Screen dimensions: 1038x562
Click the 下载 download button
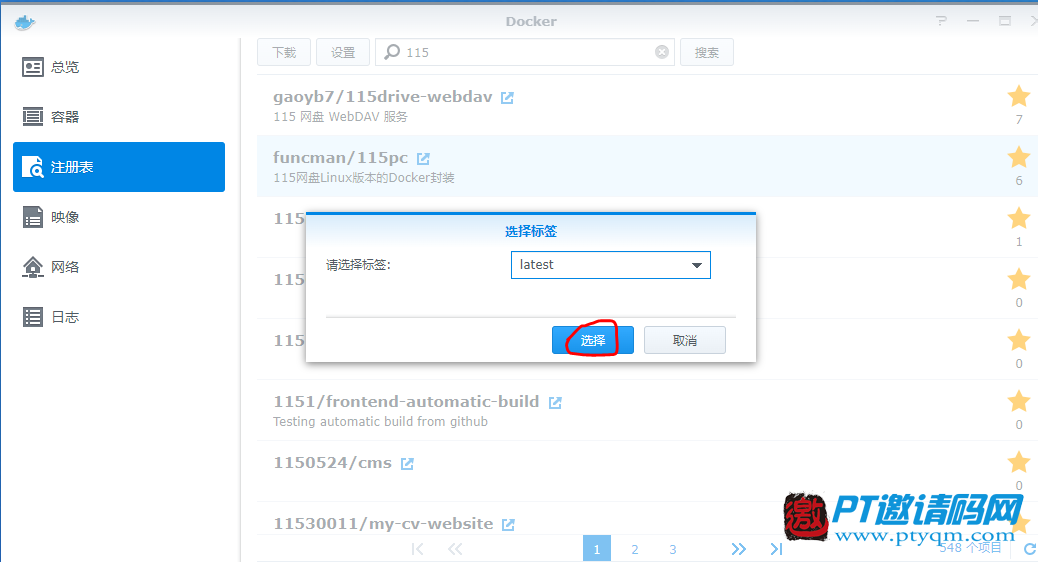pyautogui.click(x=284, y=52)
